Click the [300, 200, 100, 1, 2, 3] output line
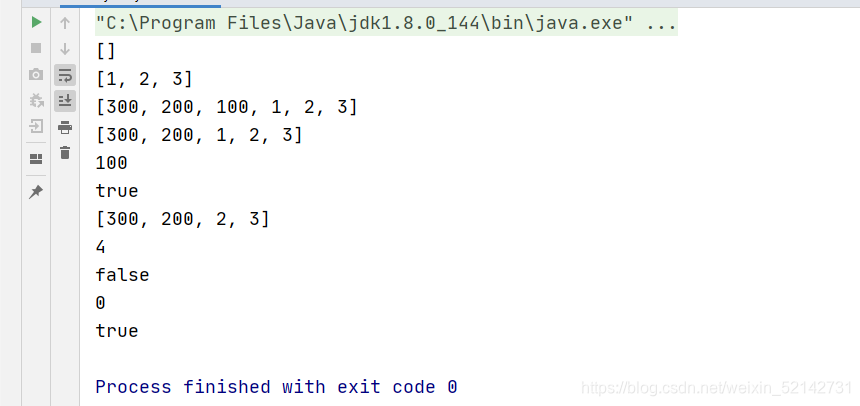 point(227,108)
